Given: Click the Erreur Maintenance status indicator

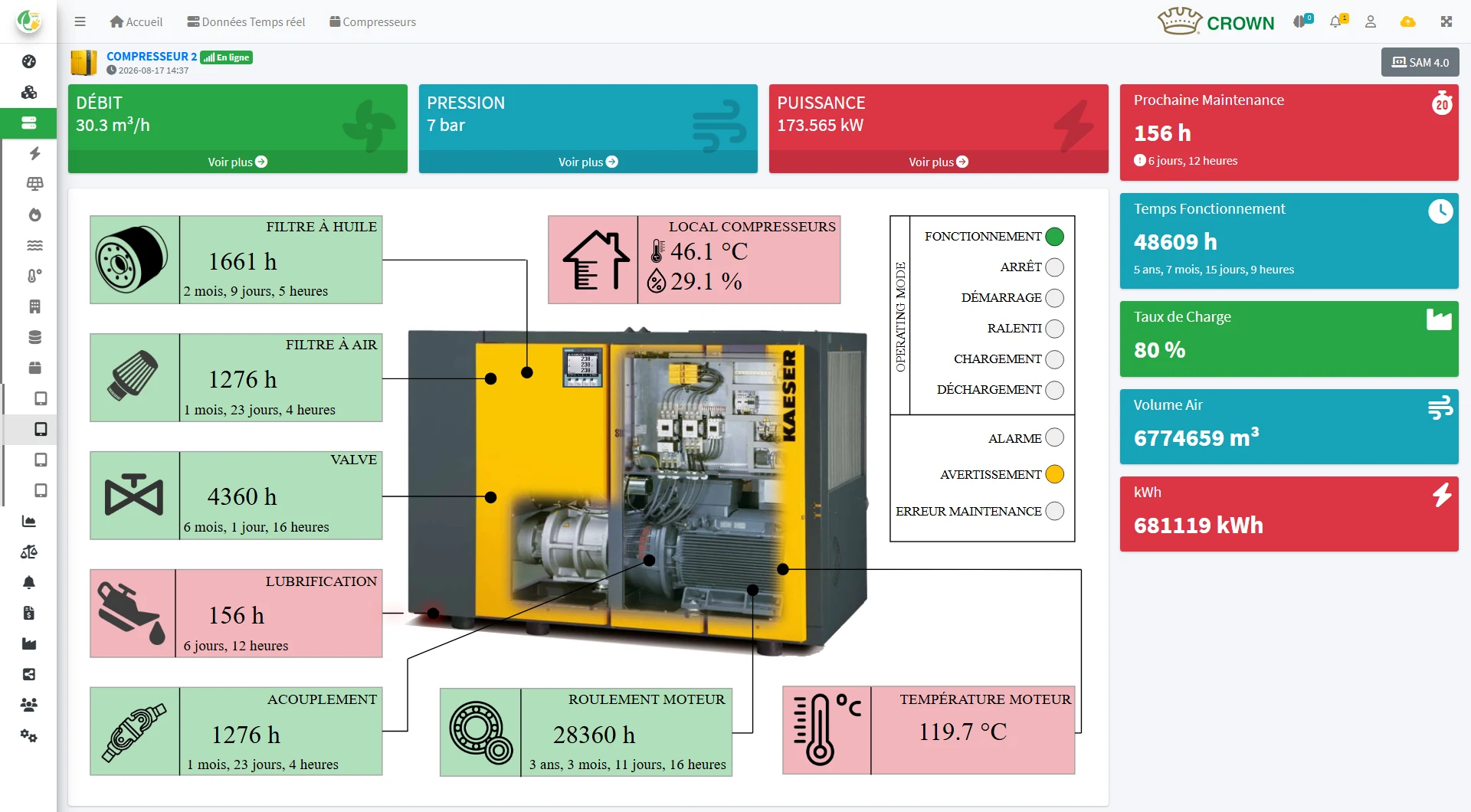Looking at the screenshot, I should click(x=1055, y=511).
